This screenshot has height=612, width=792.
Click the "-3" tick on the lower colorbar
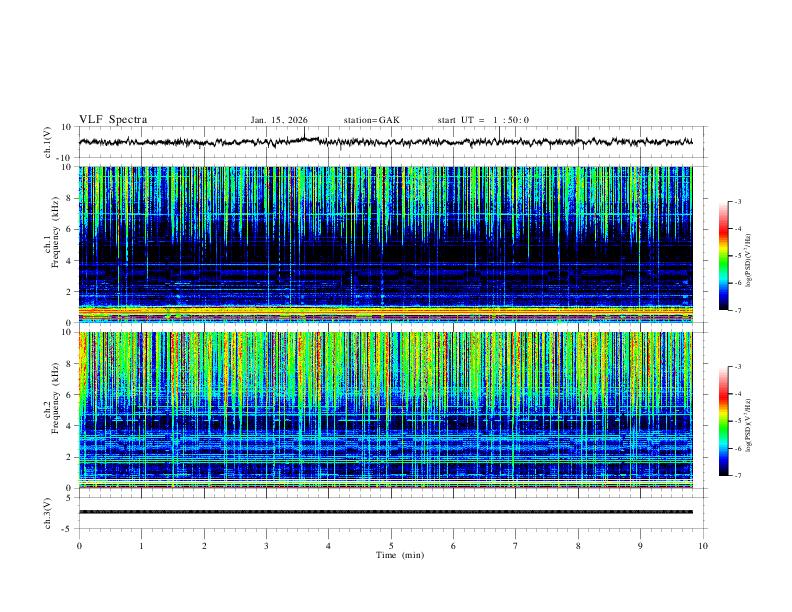tap(737, 367)
